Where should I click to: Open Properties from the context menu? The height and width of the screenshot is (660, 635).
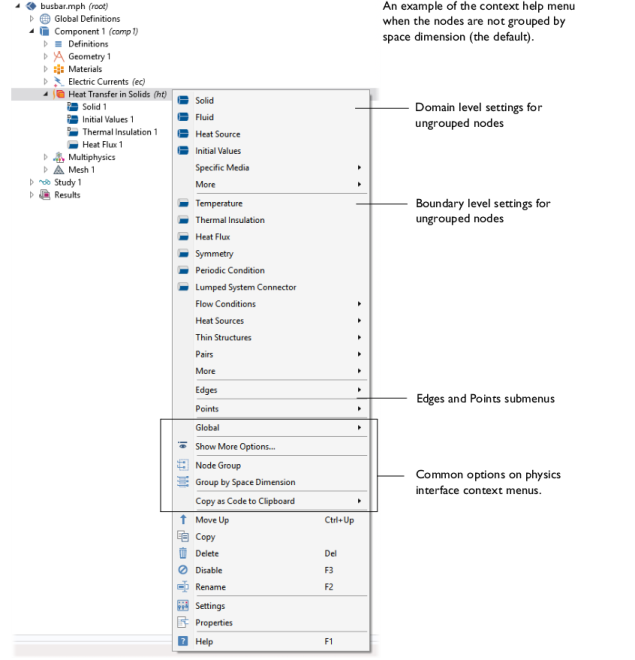213,622
